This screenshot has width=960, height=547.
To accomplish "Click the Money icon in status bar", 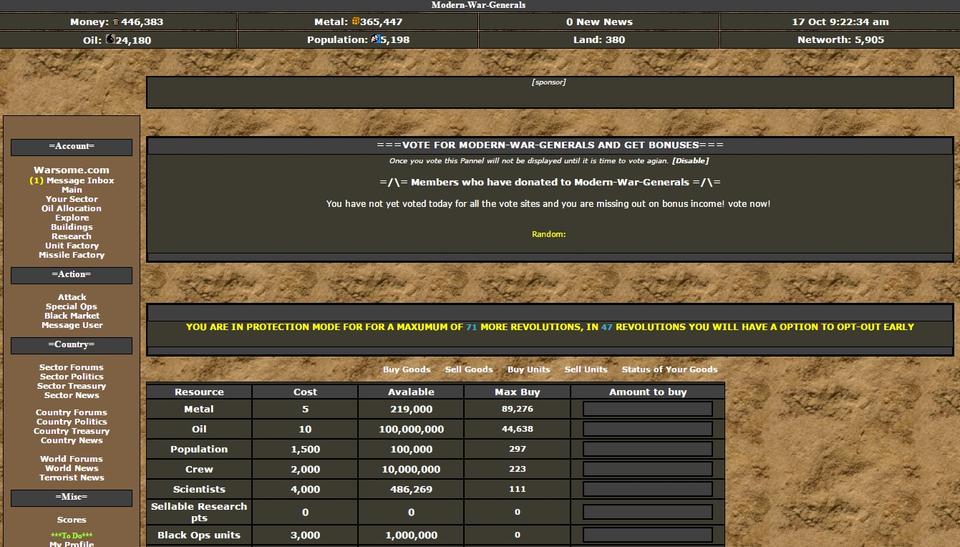I will (115, 22).
